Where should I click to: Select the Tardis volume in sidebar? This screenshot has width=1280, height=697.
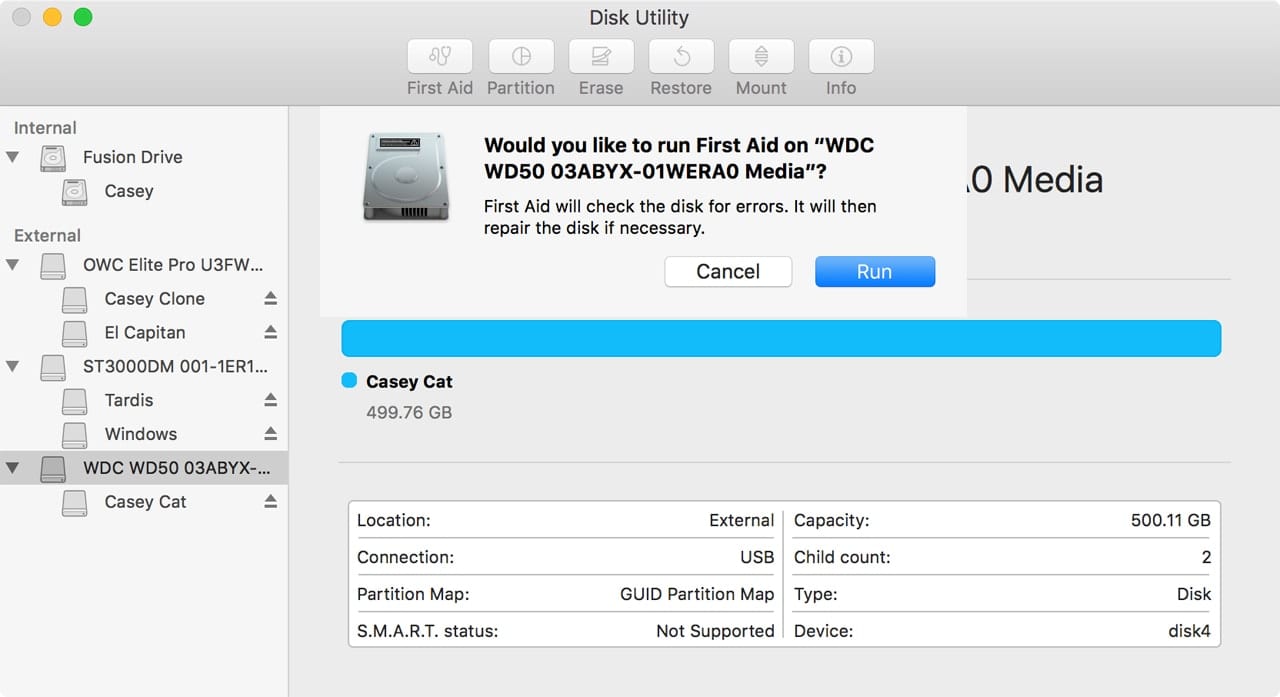pos(129,400)
